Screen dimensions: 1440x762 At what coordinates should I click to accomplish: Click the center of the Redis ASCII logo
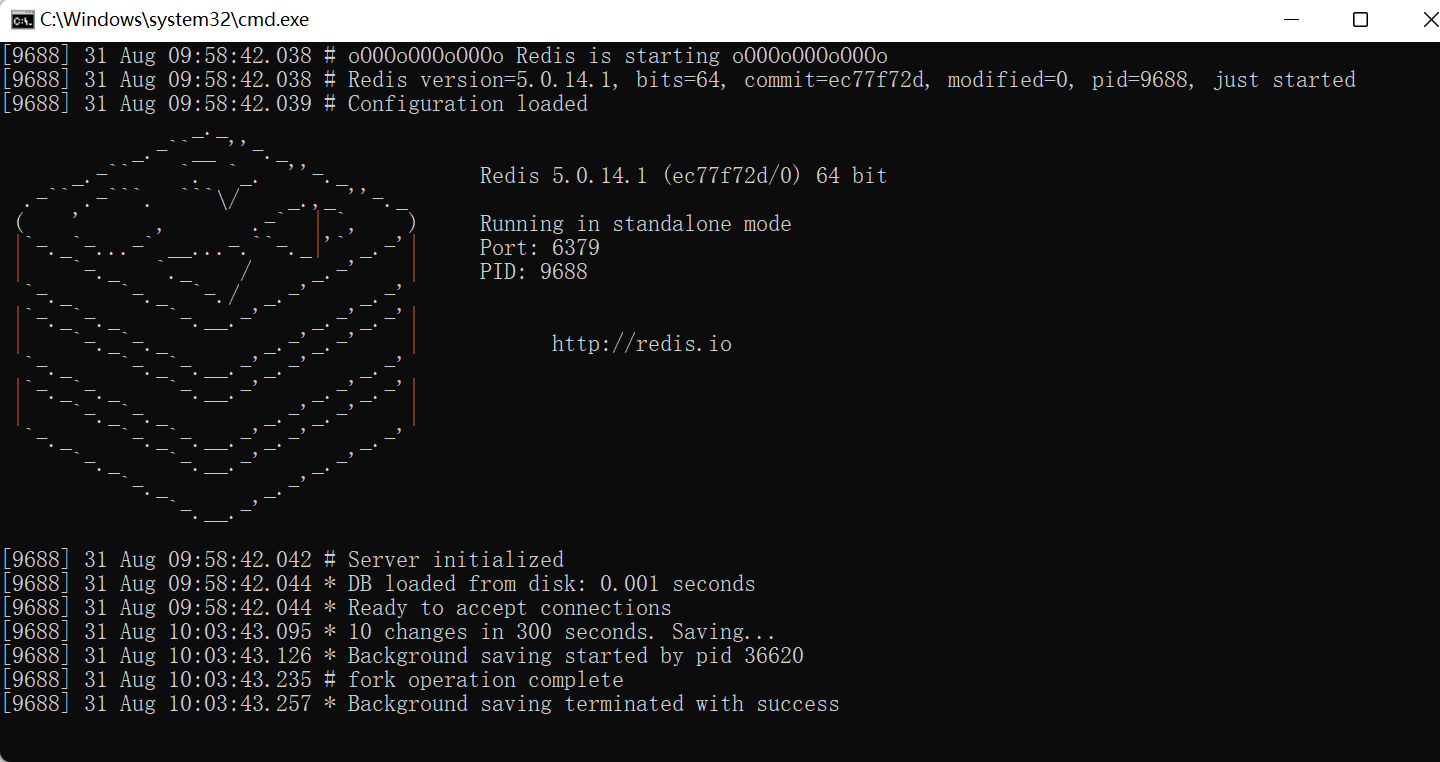coord(215,330)
